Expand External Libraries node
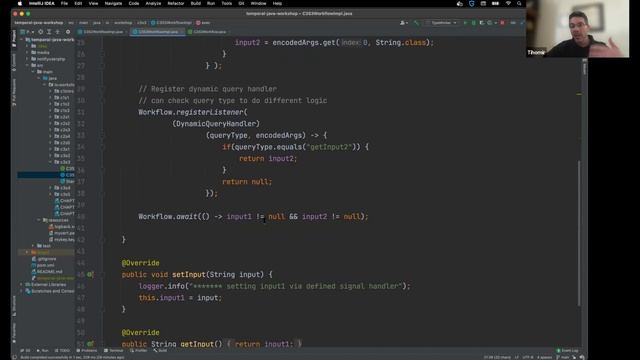This screenshot has height=360, width=640. pos(22,284)
